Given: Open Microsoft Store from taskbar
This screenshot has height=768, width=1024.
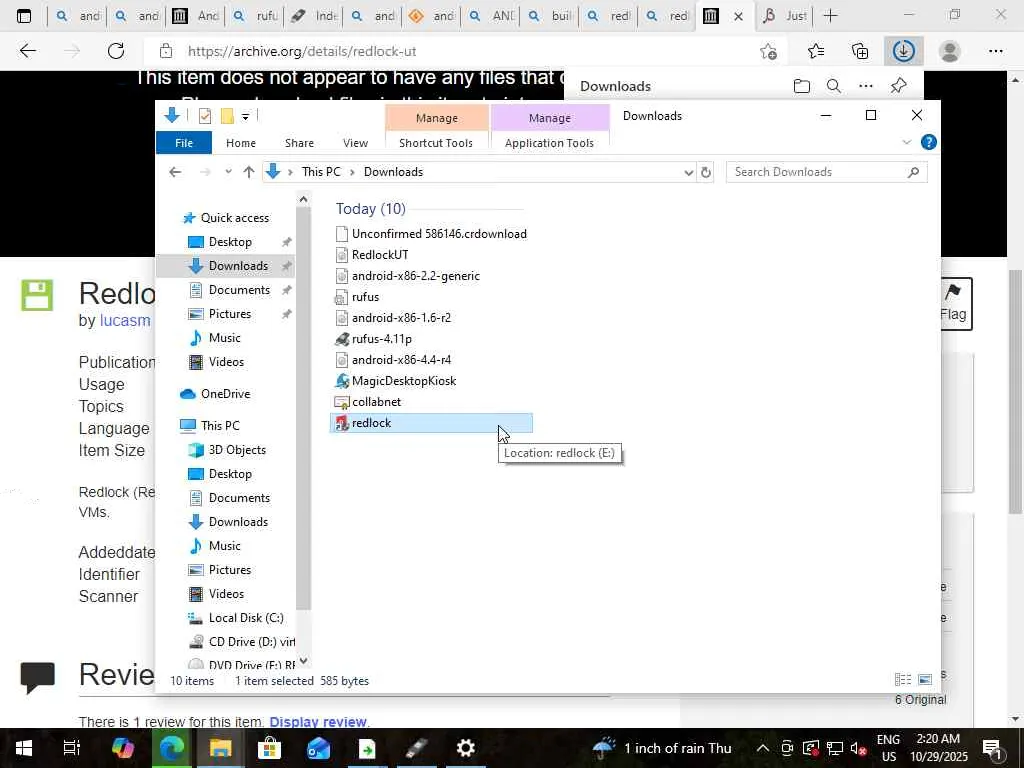Looking at the screenshot, I should [x=268, y=748].
